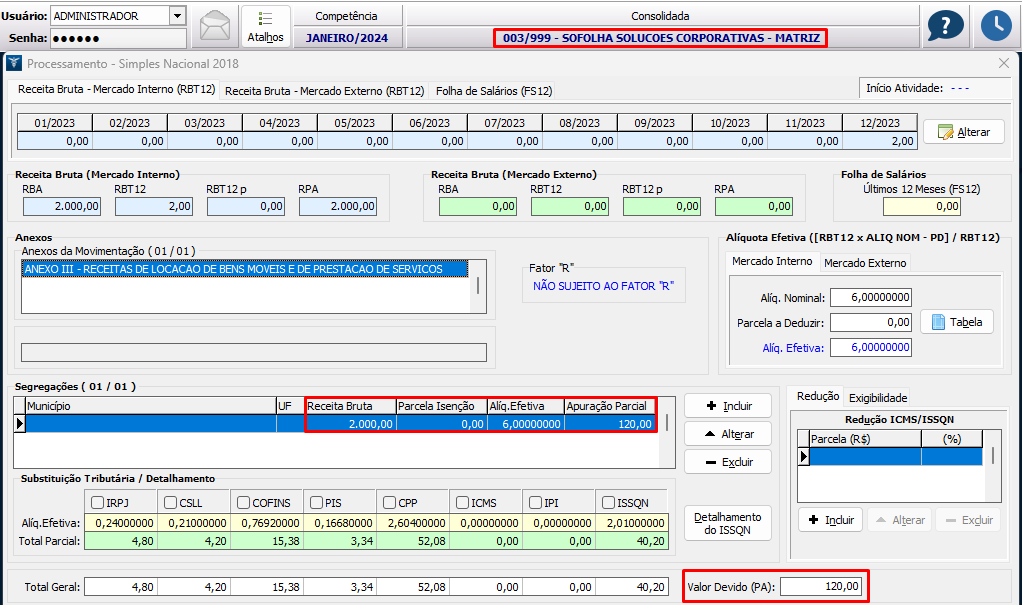Open the Tabela aliquot table

coord(956,322)
